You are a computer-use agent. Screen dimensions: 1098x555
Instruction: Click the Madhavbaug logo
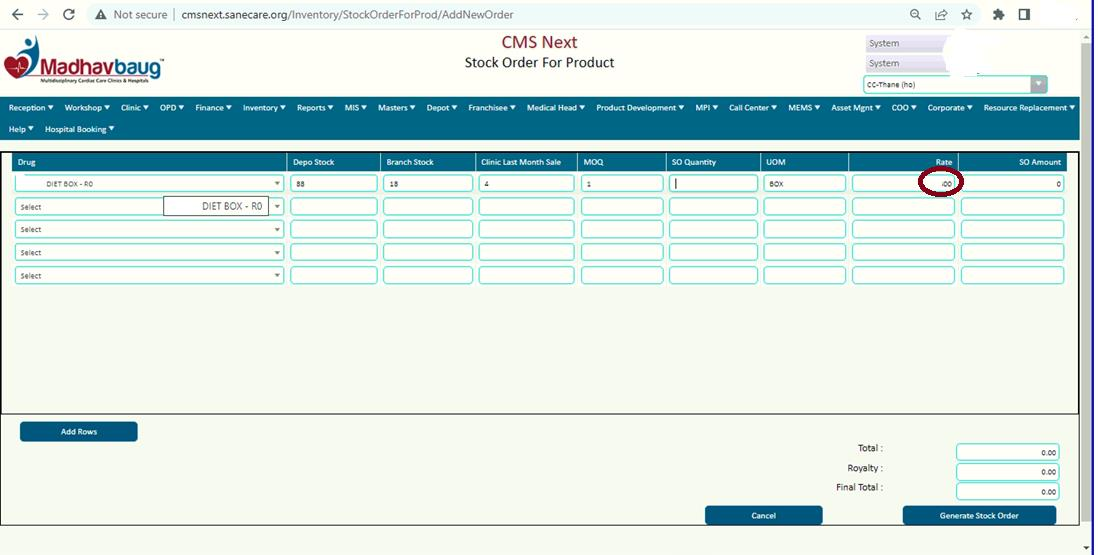pos(84,60)
